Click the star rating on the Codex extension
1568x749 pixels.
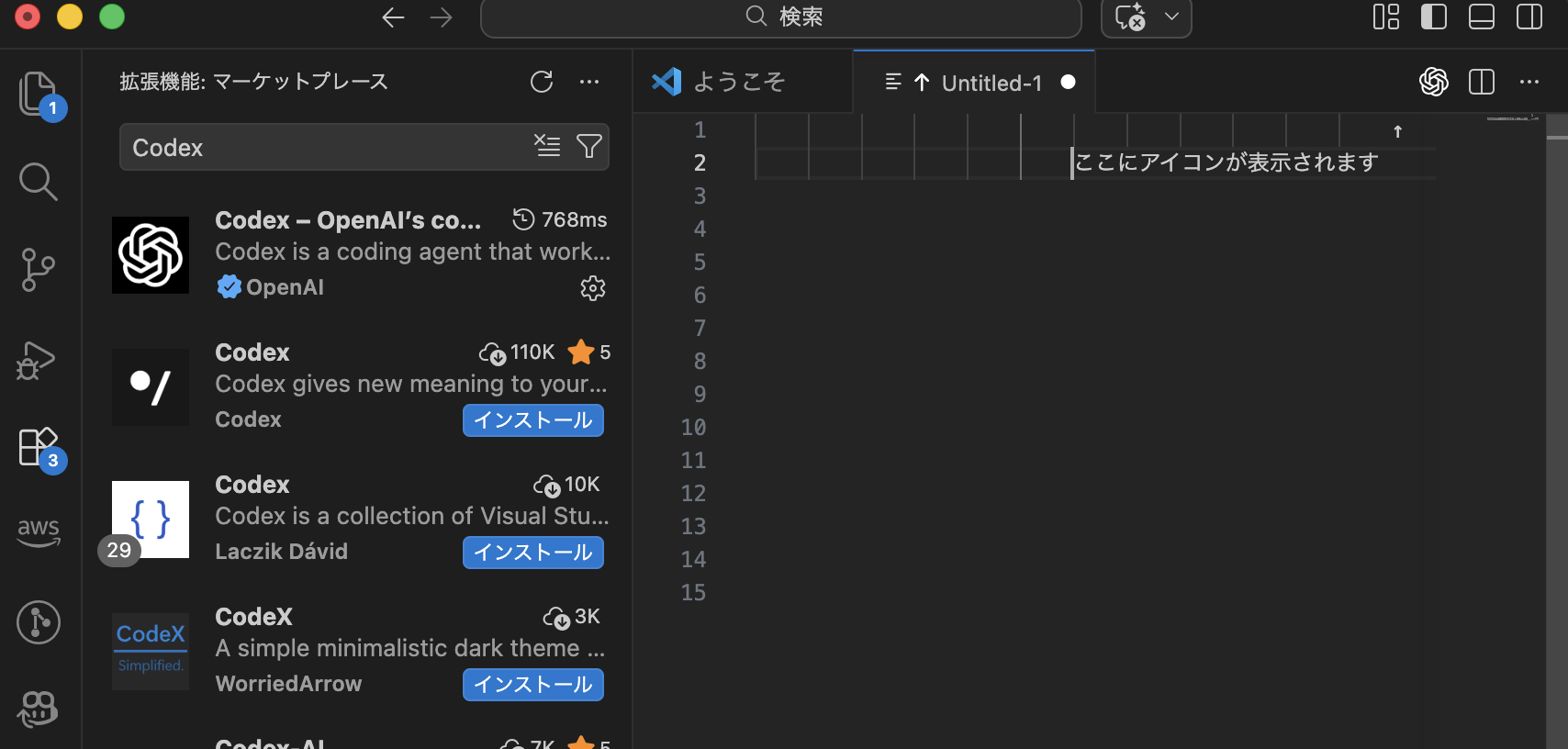pyautogui.click(x=589, y=352)
